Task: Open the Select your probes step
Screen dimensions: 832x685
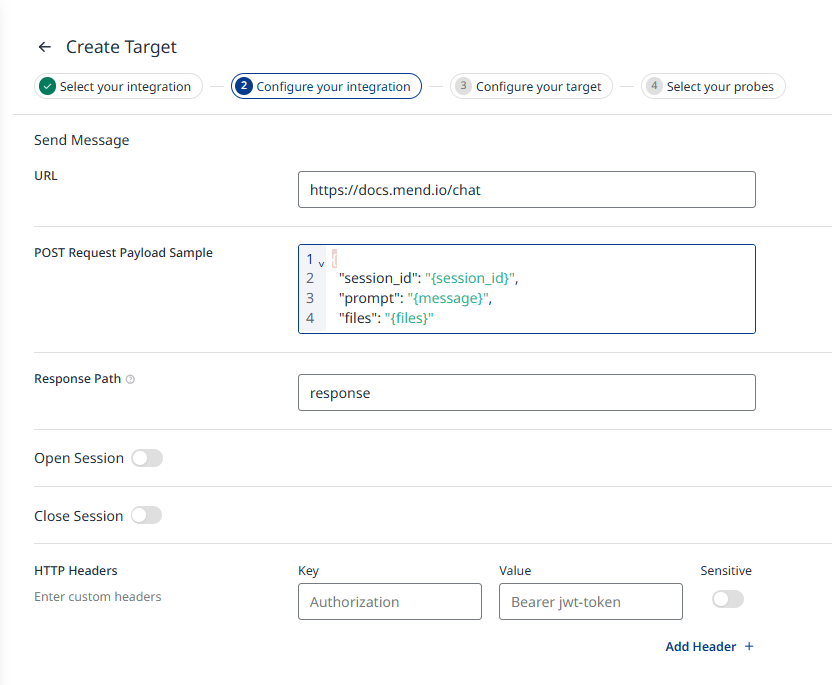Action: 720,87
